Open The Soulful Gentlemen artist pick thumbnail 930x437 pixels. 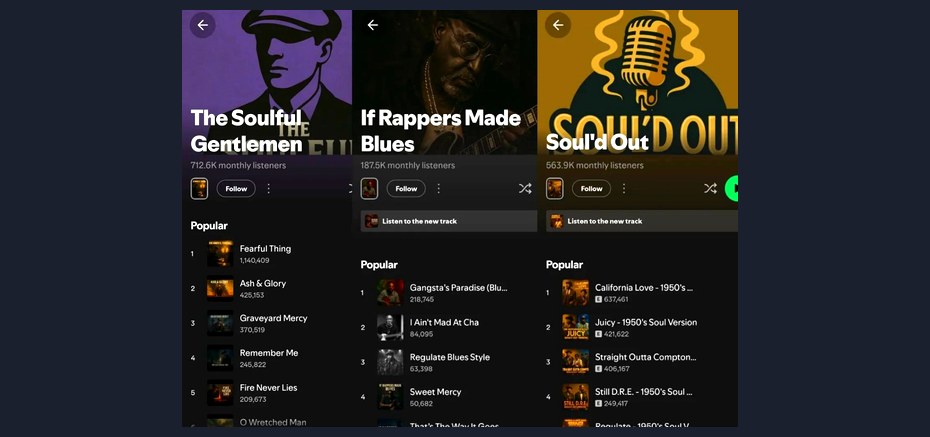(x=199, y=189)
